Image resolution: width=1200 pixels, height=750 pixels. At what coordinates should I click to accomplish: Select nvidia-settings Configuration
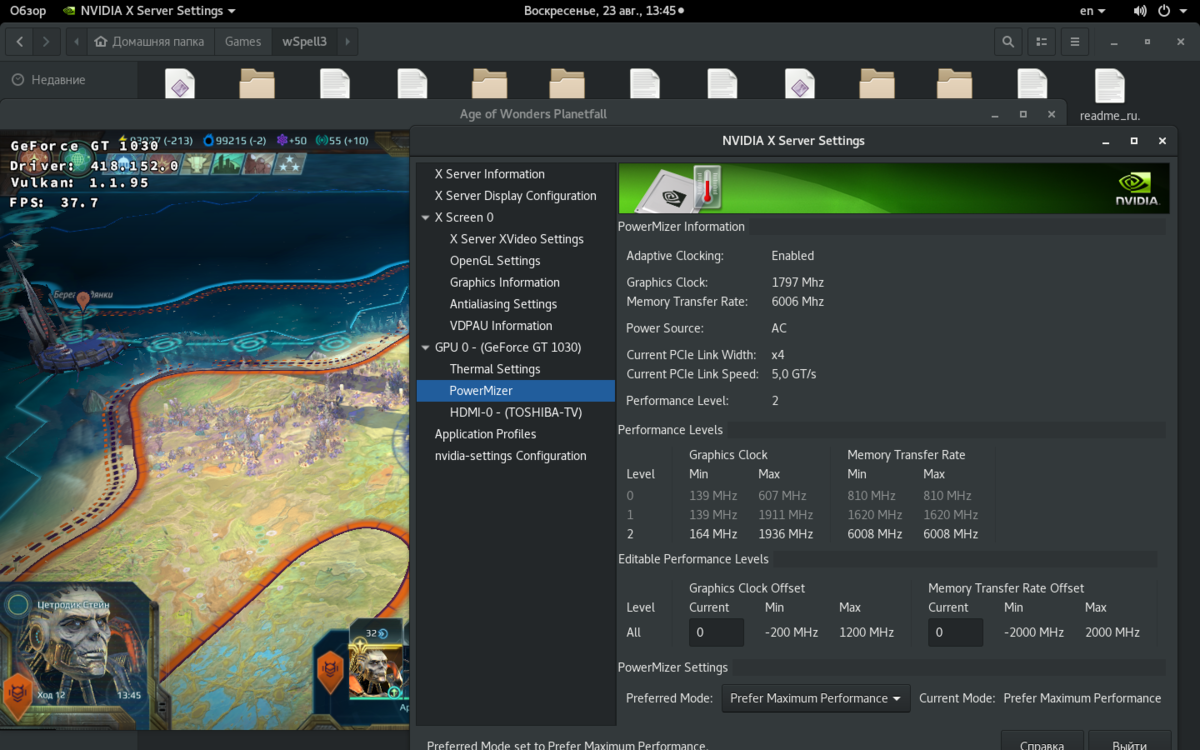tap(510, 456)
